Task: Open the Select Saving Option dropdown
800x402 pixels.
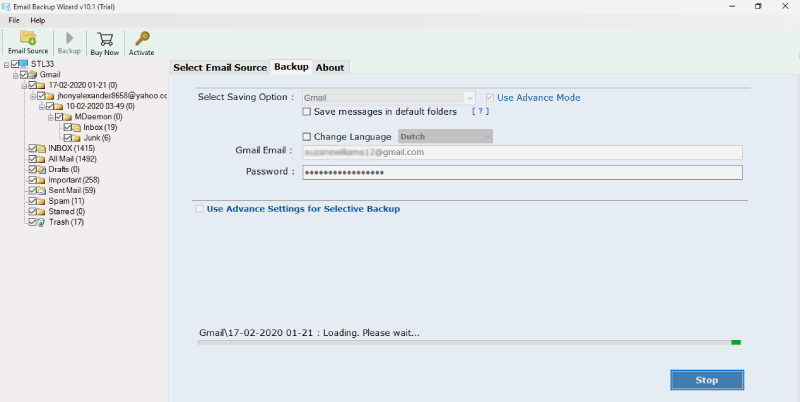Action: tap(389, 97)
